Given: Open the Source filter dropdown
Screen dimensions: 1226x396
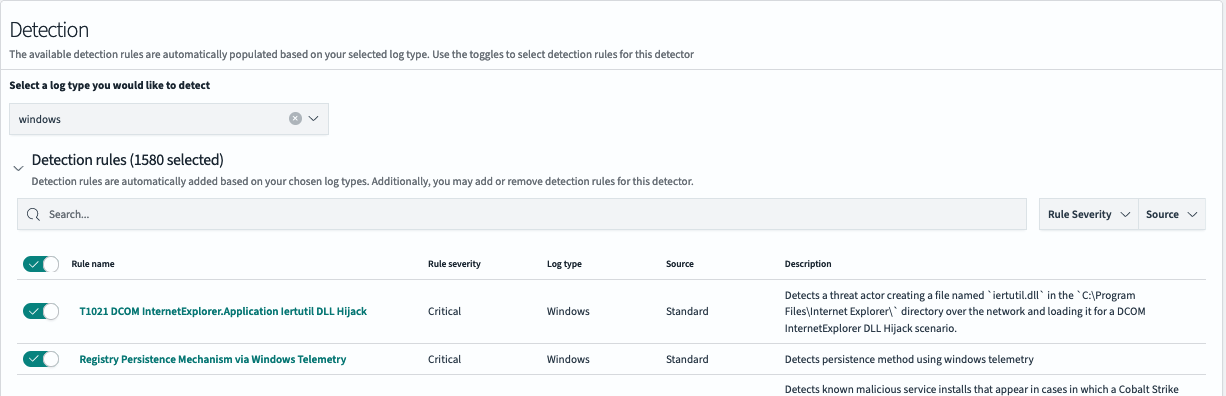Looking at the screenshot, I should point(1172,214).
